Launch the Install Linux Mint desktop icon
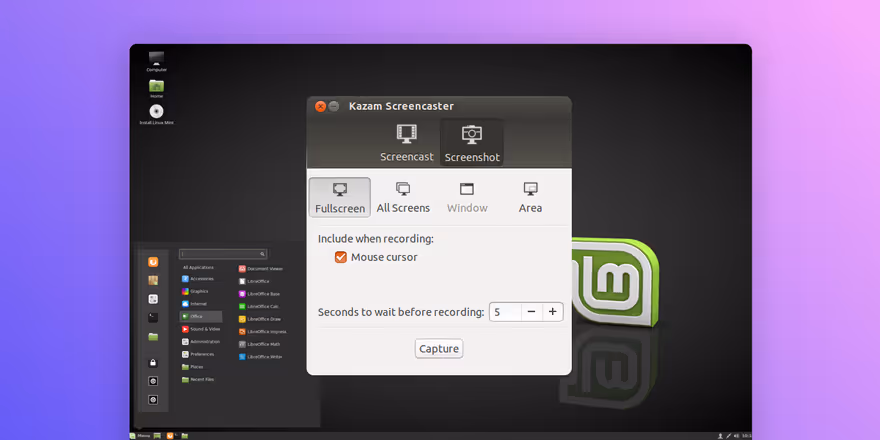880x440 pixels. pyautogui.click(x=157, y=114)
